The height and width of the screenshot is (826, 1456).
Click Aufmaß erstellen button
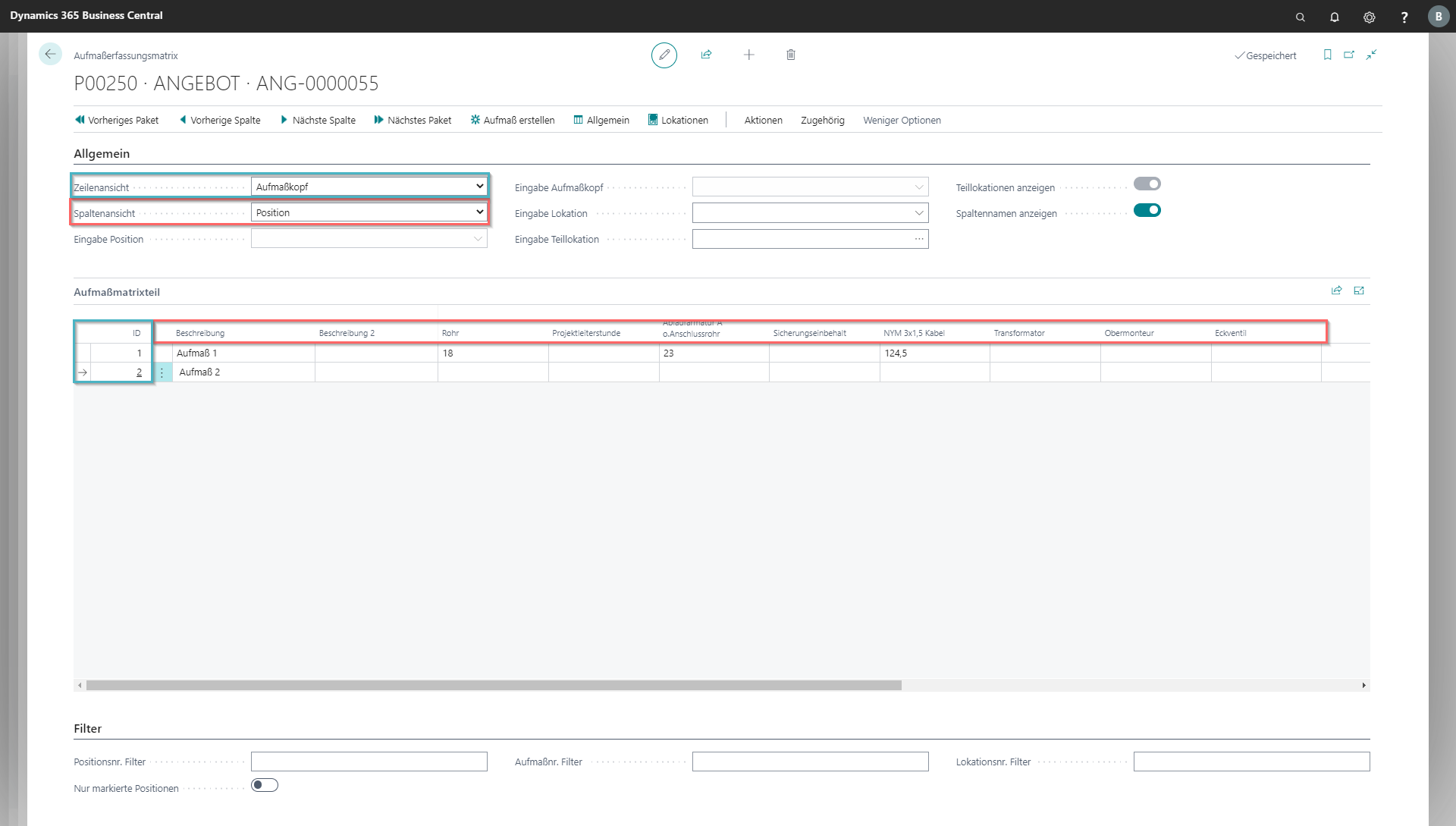click(513, 120)
